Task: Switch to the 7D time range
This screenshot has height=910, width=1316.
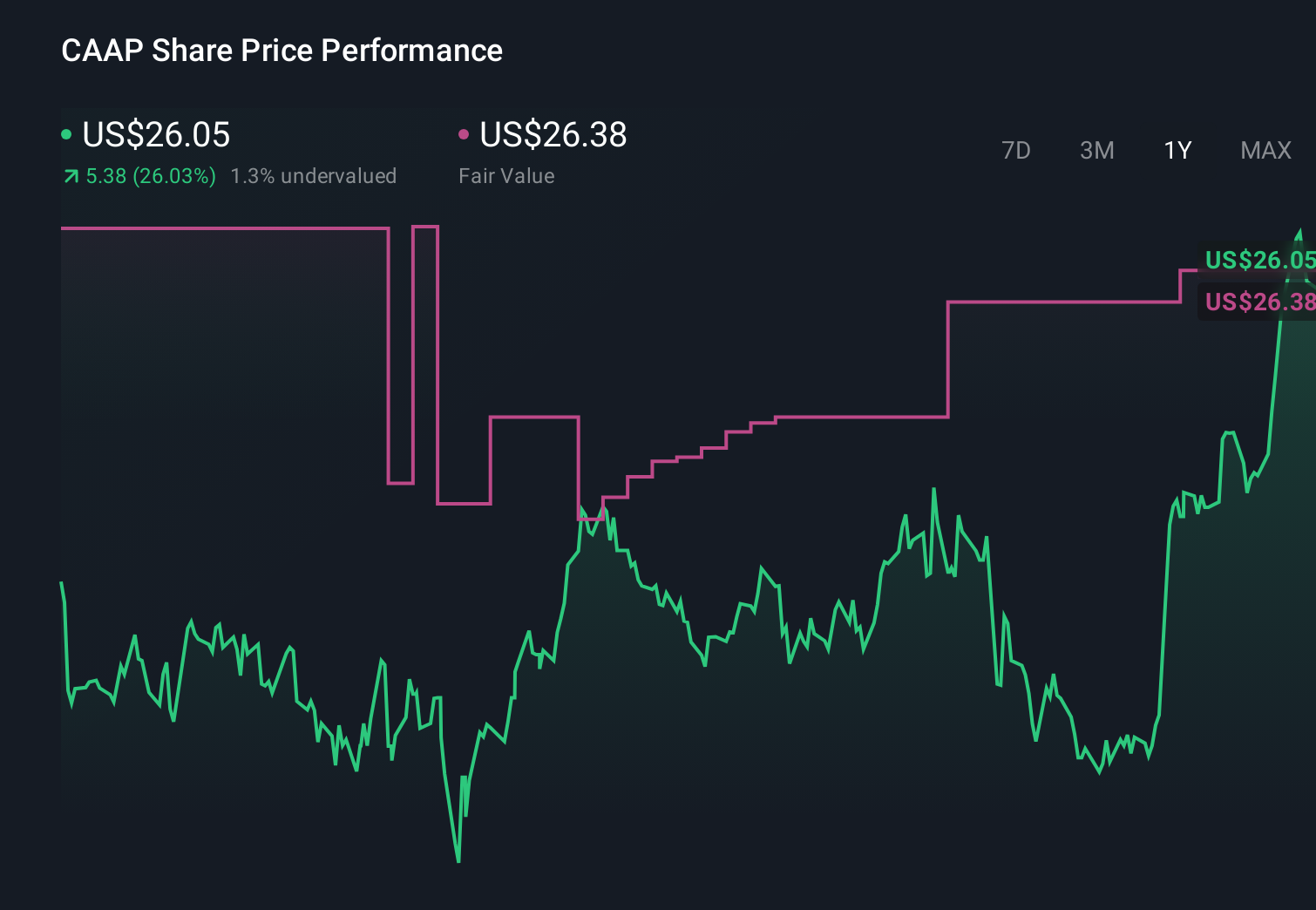Action: pos(1016,150)
